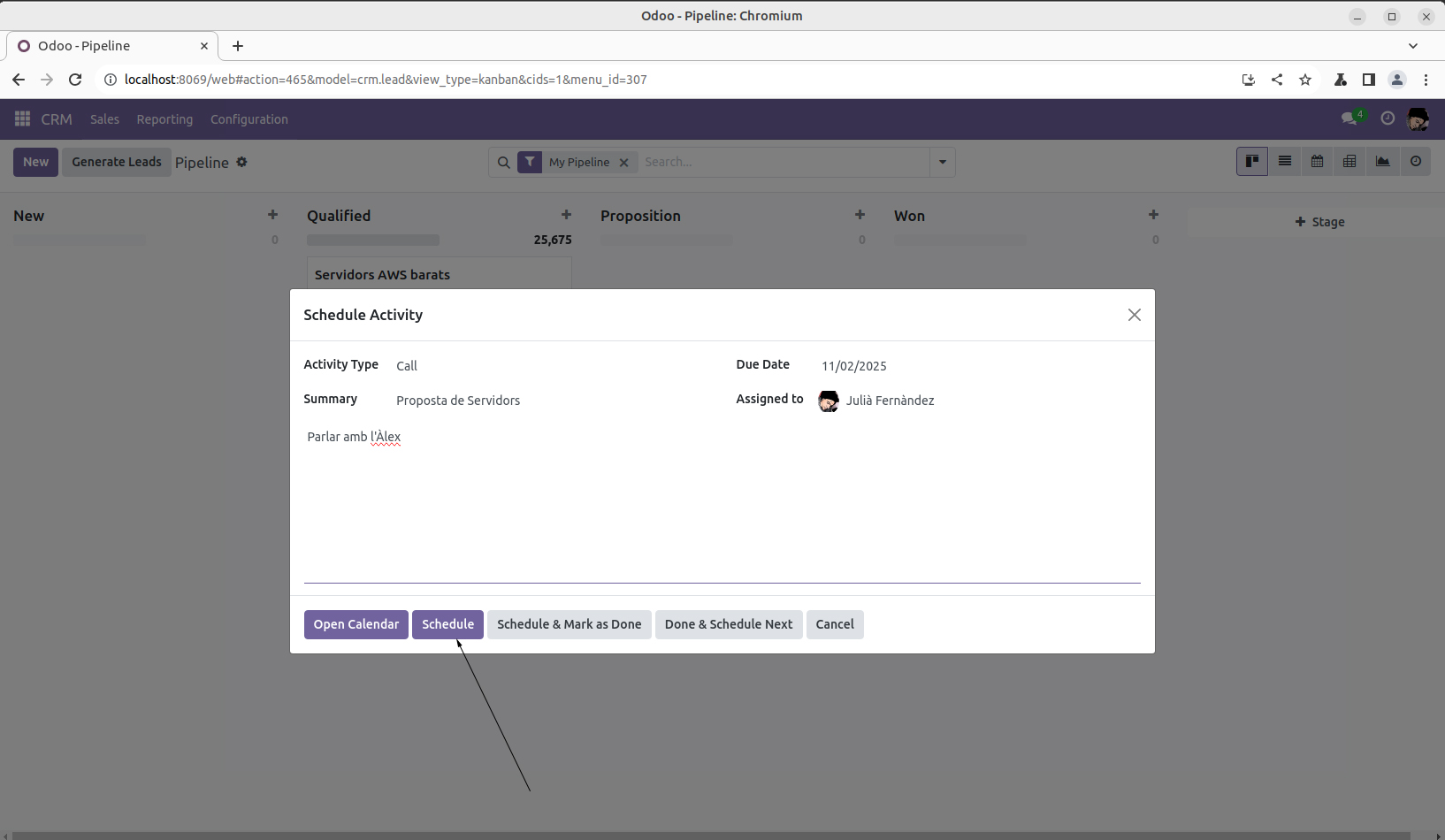This screenshot has width=1445, height=840.
Task: Click Done & Schedule Next button
Action: pyautogui.click(x=728, y=624)
